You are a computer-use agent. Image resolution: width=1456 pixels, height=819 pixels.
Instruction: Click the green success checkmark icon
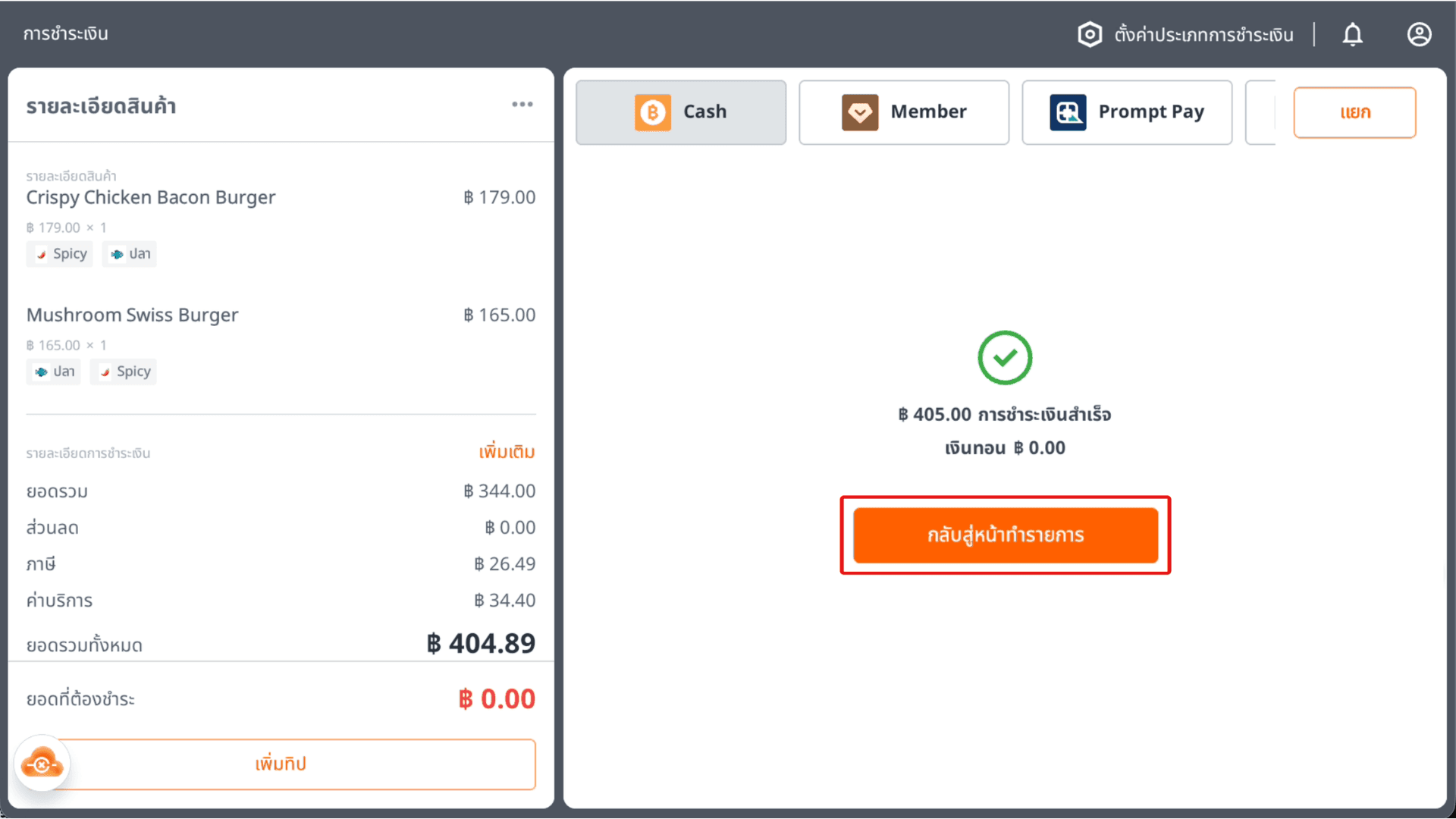point(1005,357)
